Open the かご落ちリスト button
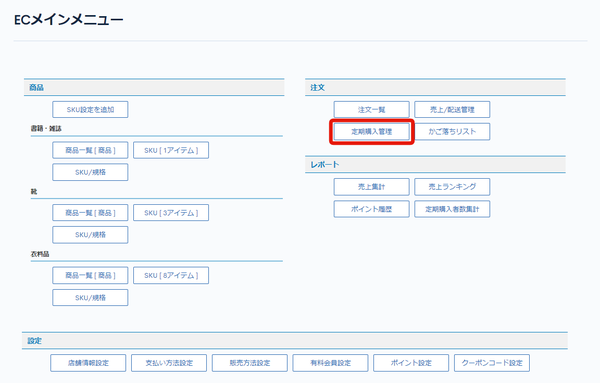Image resolution: width=600 pixels, height=383 pixels. tap(452, 132)
